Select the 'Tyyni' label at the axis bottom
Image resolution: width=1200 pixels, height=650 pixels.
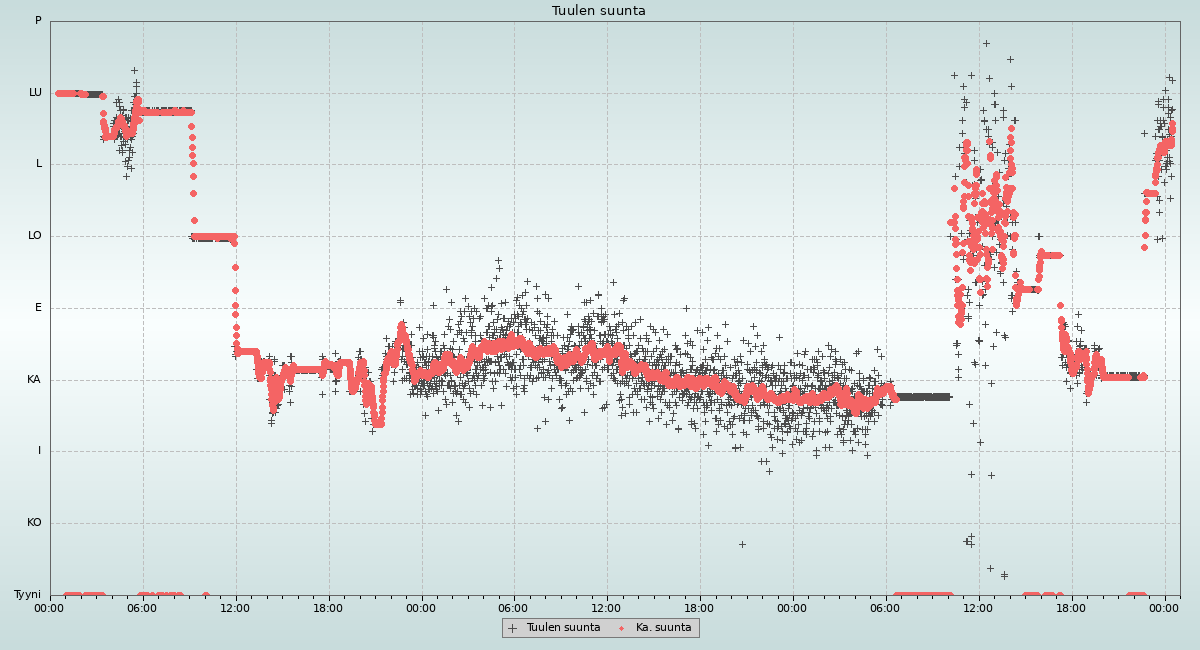click(x=27, y=594)
